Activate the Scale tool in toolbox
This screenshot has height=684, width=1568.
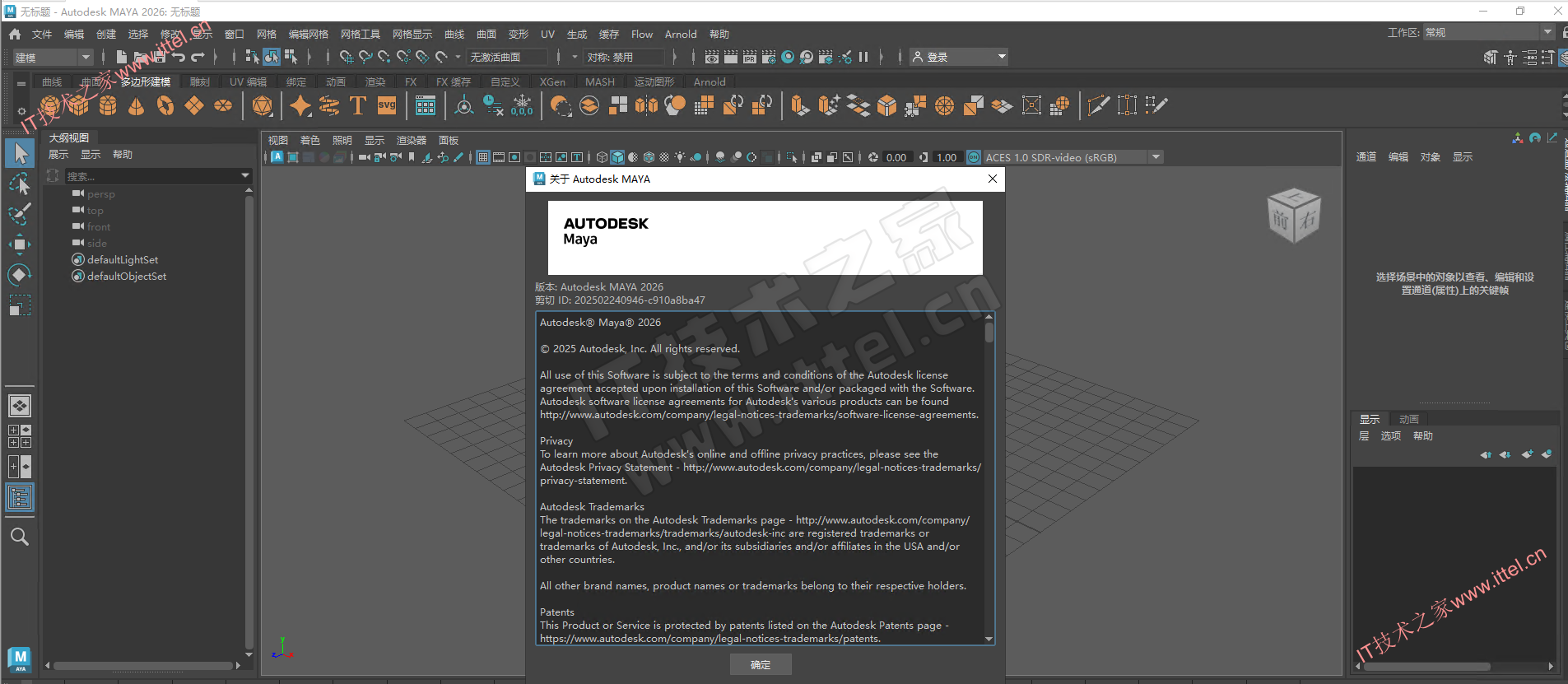click(x=20, y=305)
